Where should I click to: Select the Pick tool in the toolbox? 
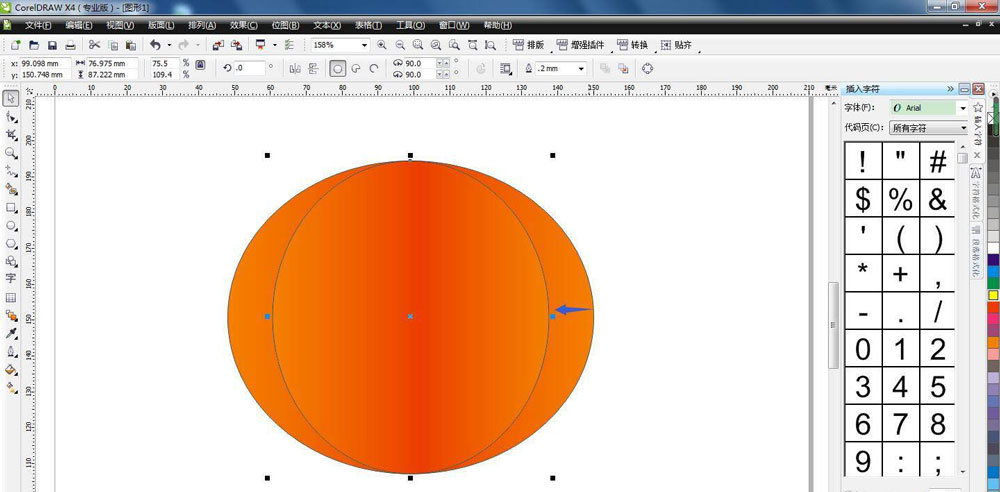tap(11, 98)
